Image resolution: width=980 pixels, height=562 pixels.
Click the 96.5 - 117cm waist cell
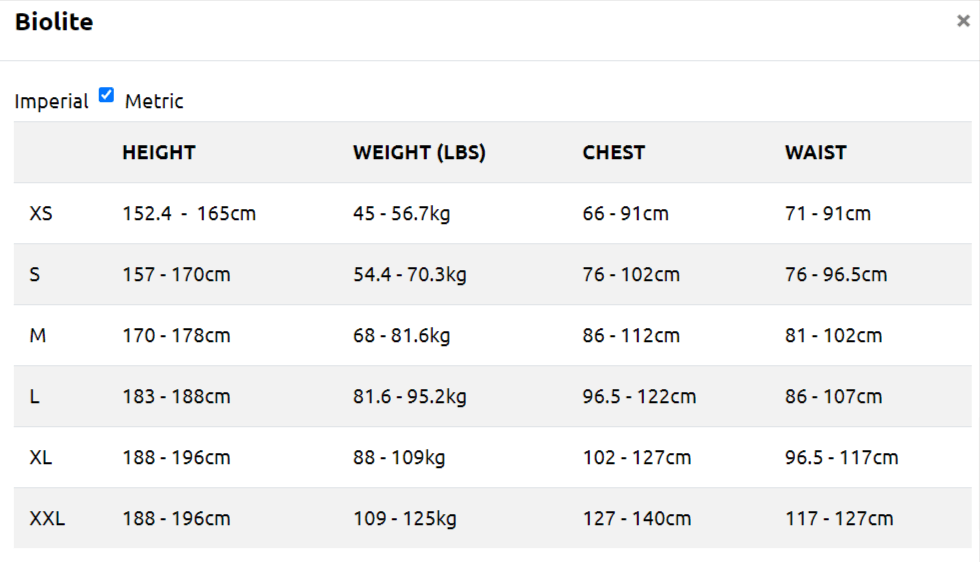[841, 457]
